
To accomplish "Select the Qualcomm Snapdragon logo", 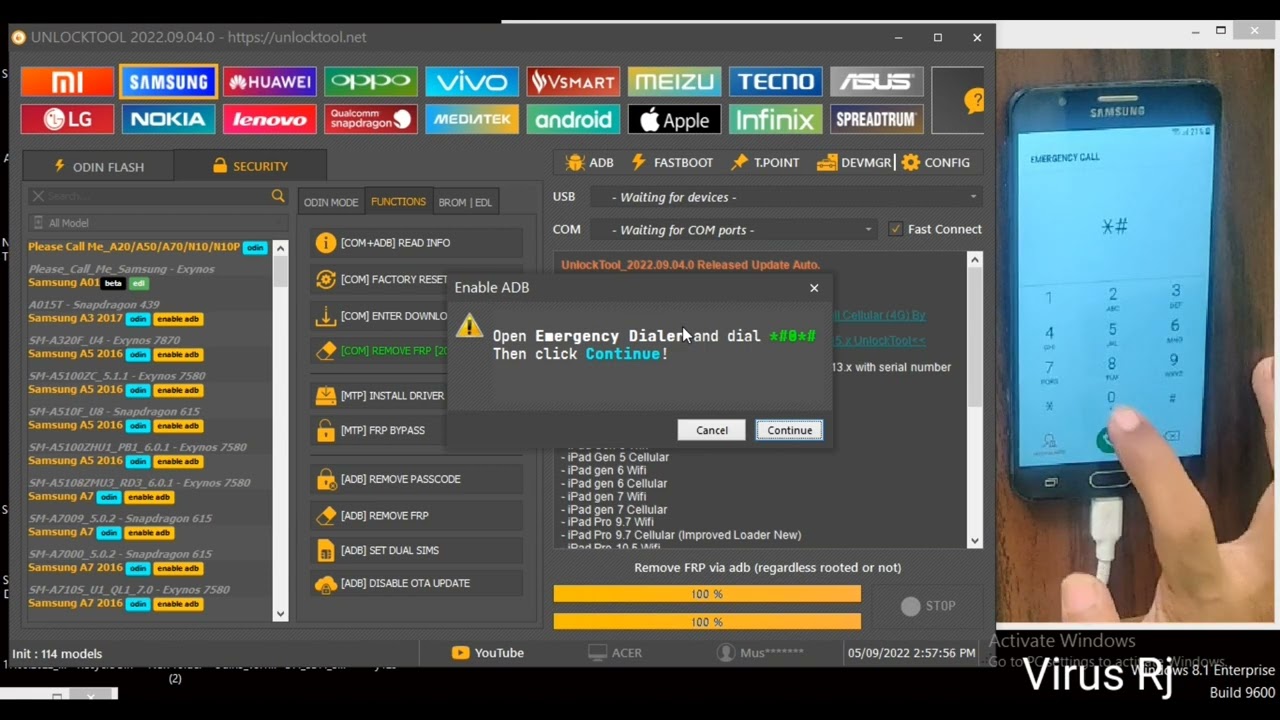I will pyautogui.click(x=371, y=120).
